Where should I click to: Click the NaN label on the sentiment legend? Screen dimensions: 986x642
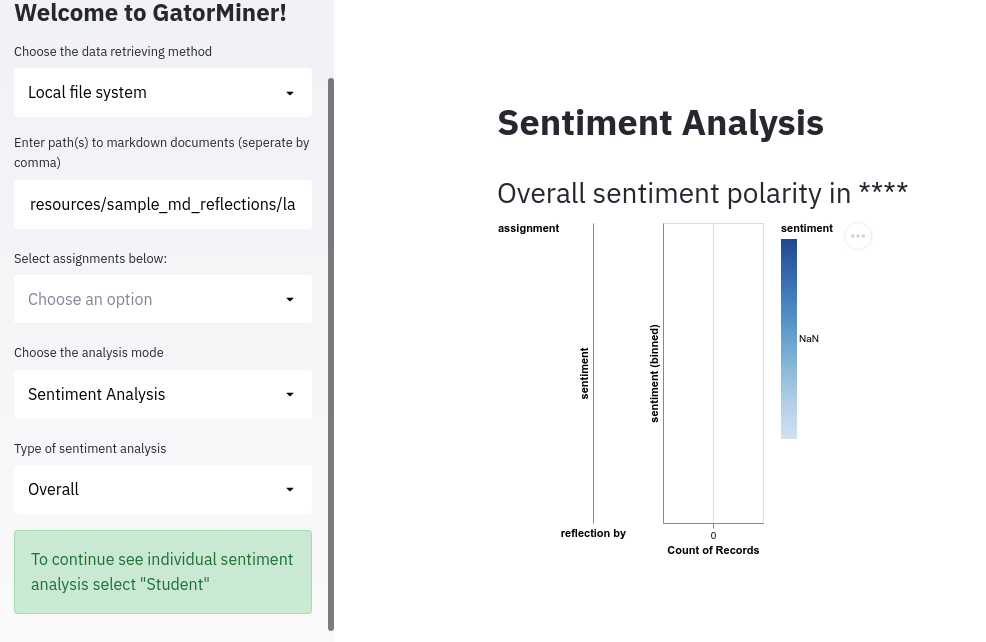(808, 338)
